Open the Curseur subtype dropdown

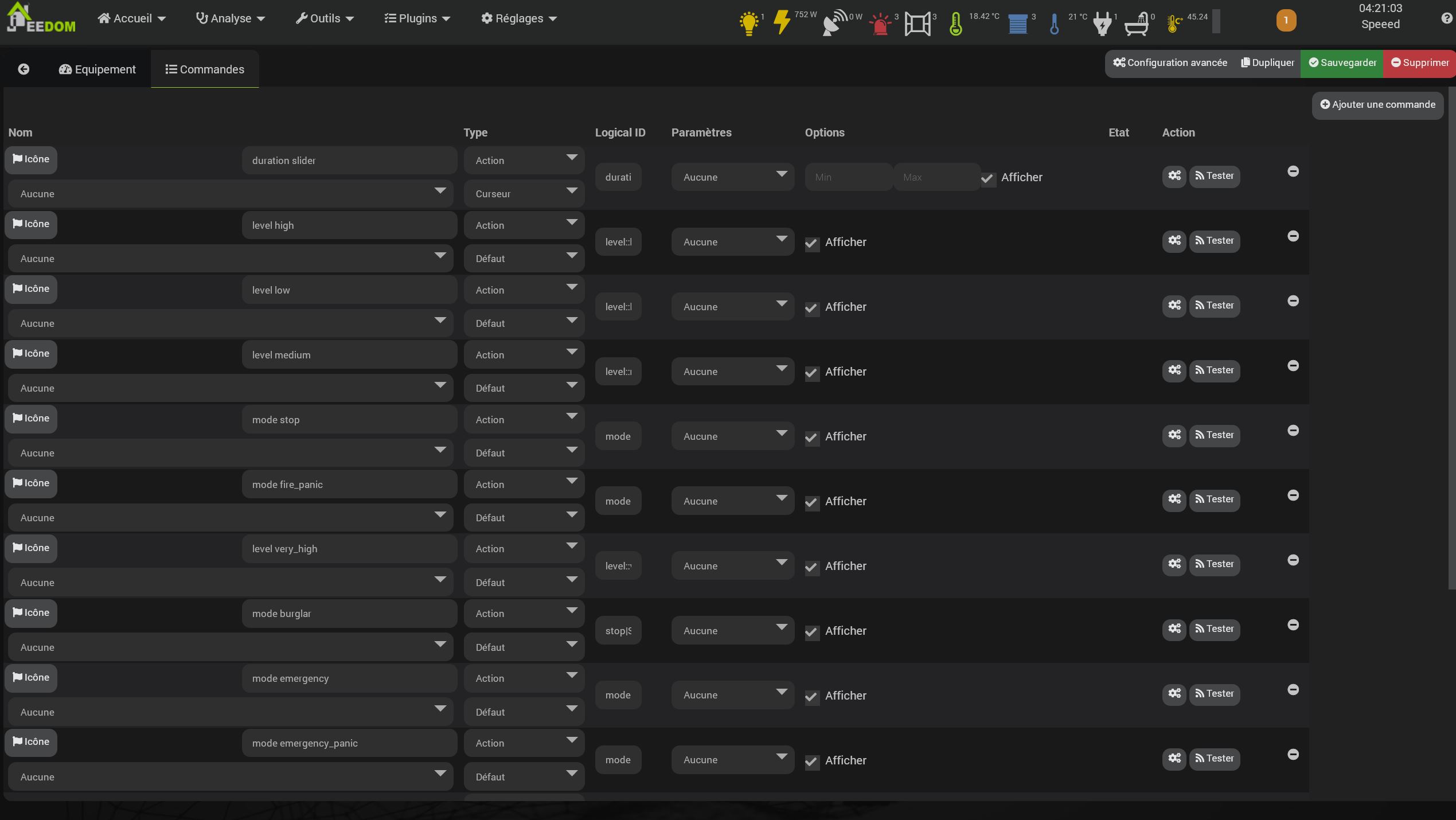pos(524,194)
